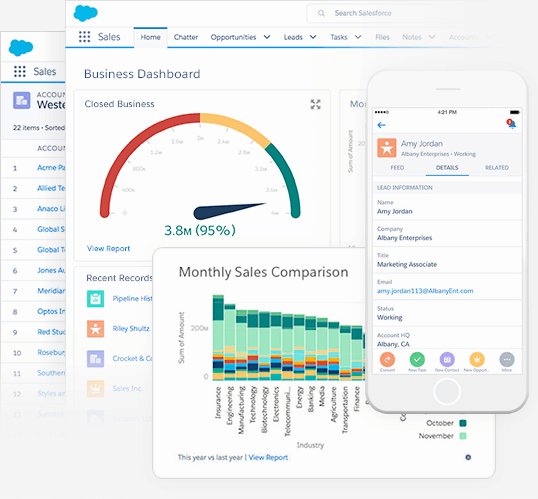Open the Meridian account in row 7
Screen dimensions: 538x499
pyautogui.click(x=51, y=291)
